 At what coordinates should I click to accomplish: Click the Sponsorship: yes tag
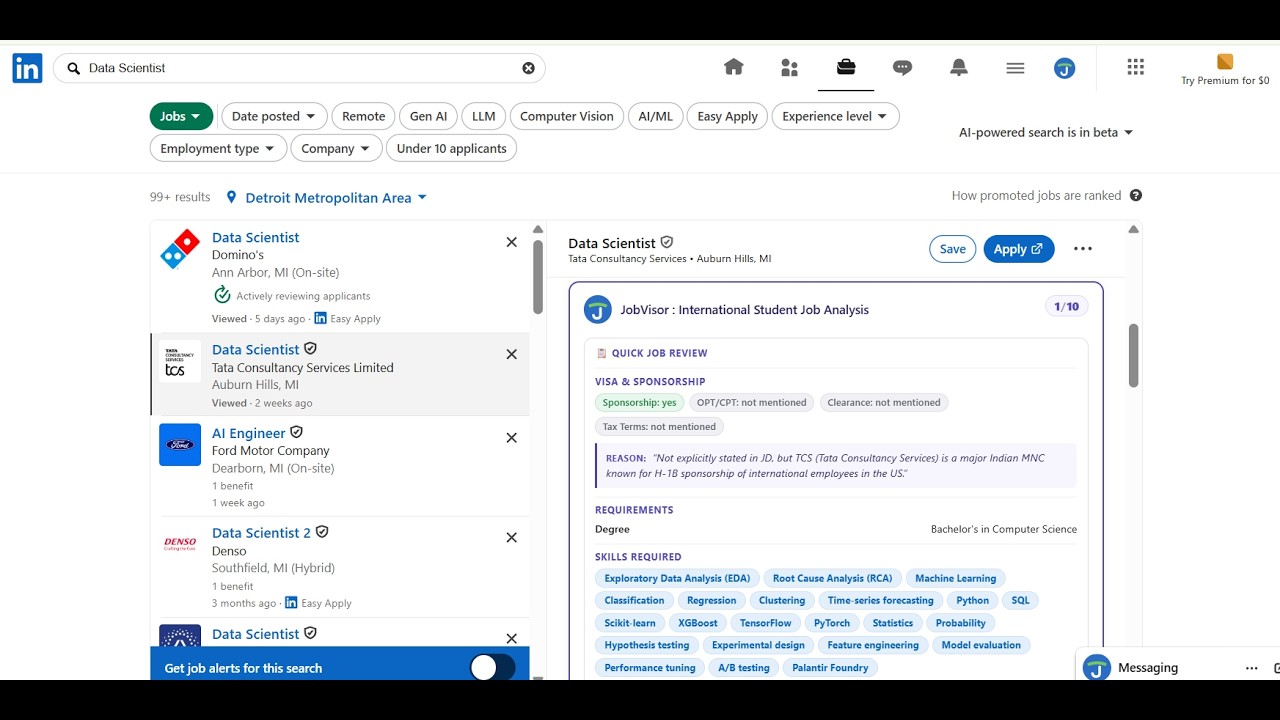click(x=639, y=403)
